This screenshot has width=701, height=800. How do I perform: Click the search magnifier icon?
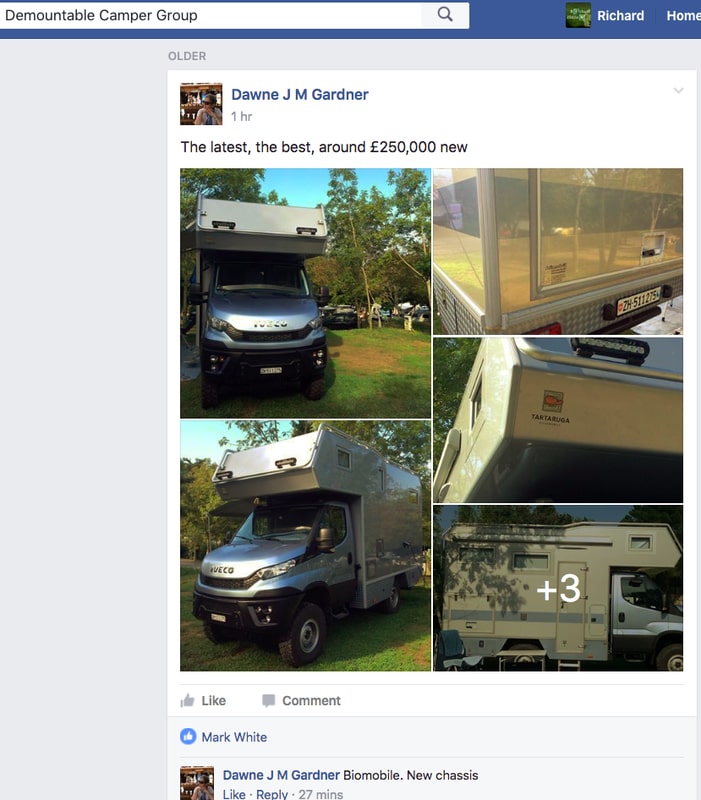pos(445,15)
